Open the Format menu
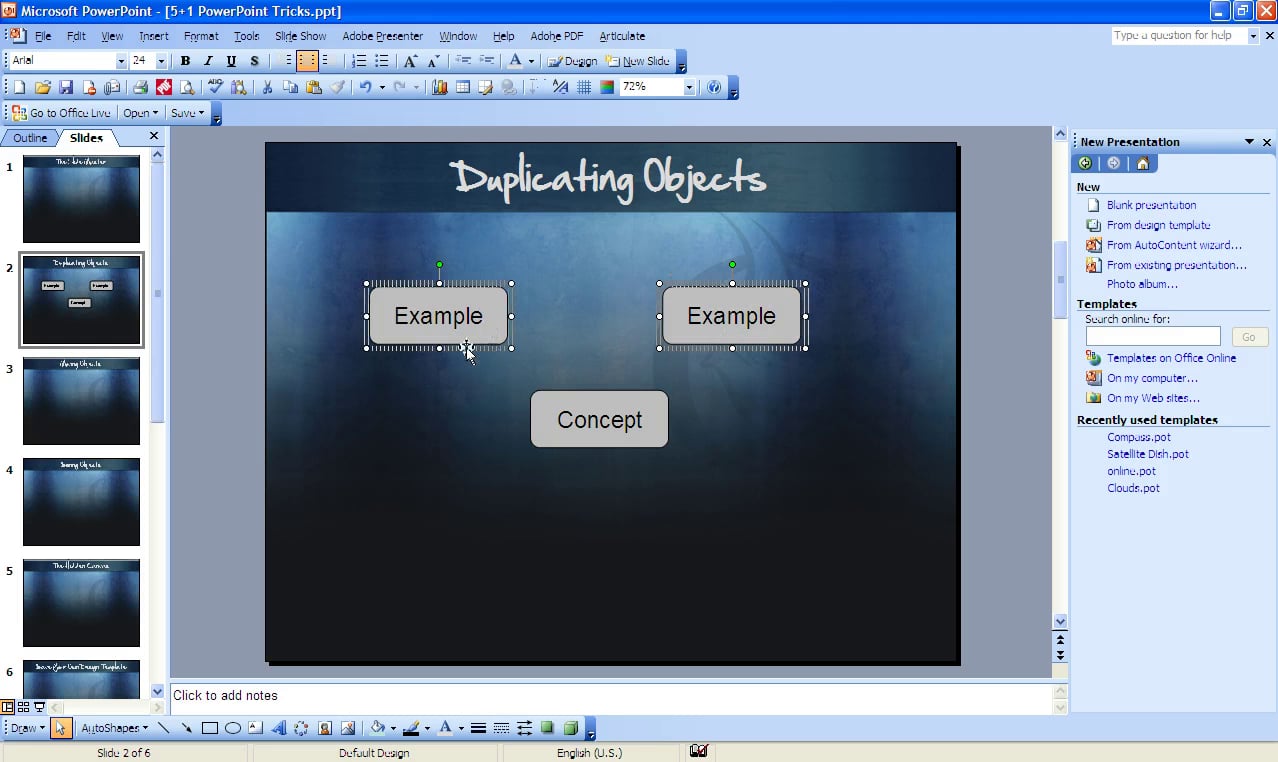 [x=201, y=36]
